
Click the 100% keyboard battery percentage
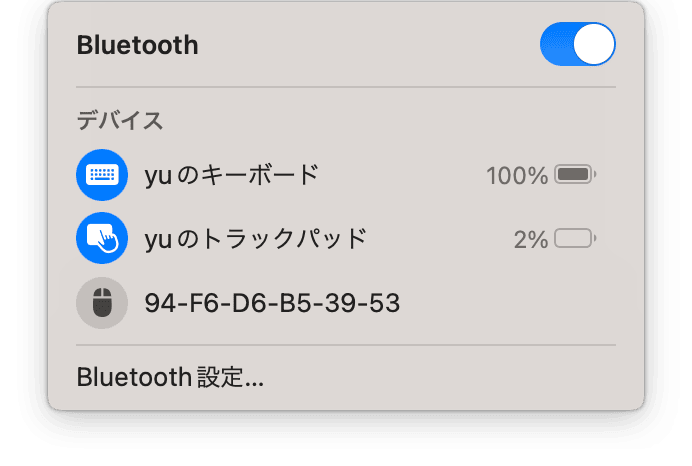click(517, 176)
